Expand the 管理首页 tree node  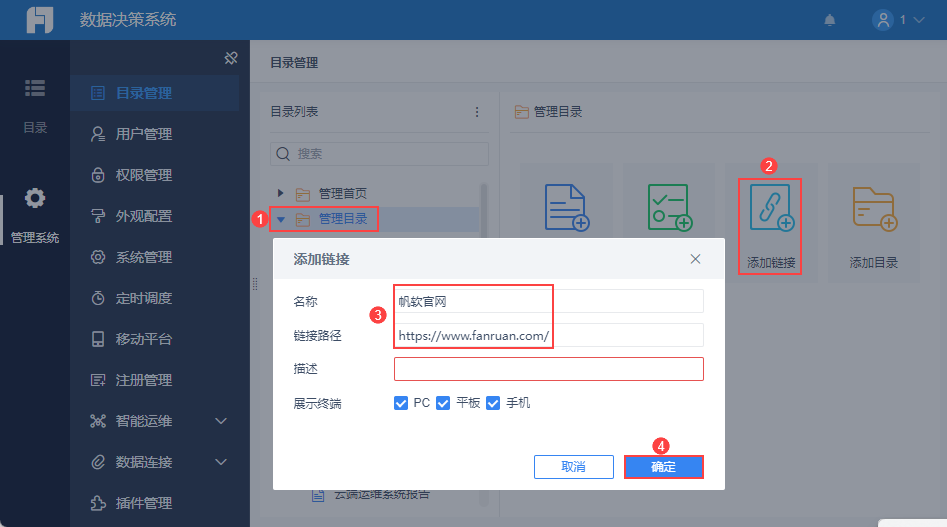click(x=280, y=193)
